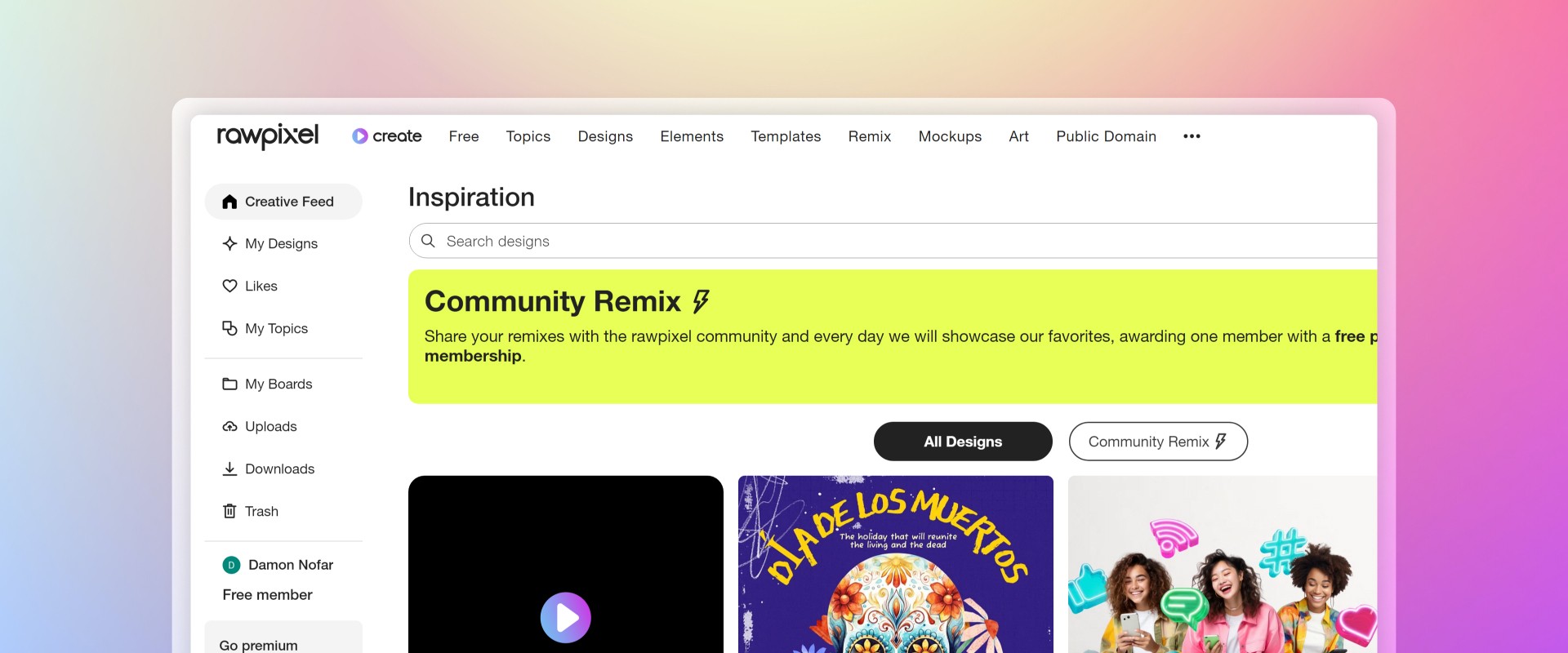Click the Free member status text
Image resolution: width=1568 pixels, height=653 pixels.
(x=267, y=595)
